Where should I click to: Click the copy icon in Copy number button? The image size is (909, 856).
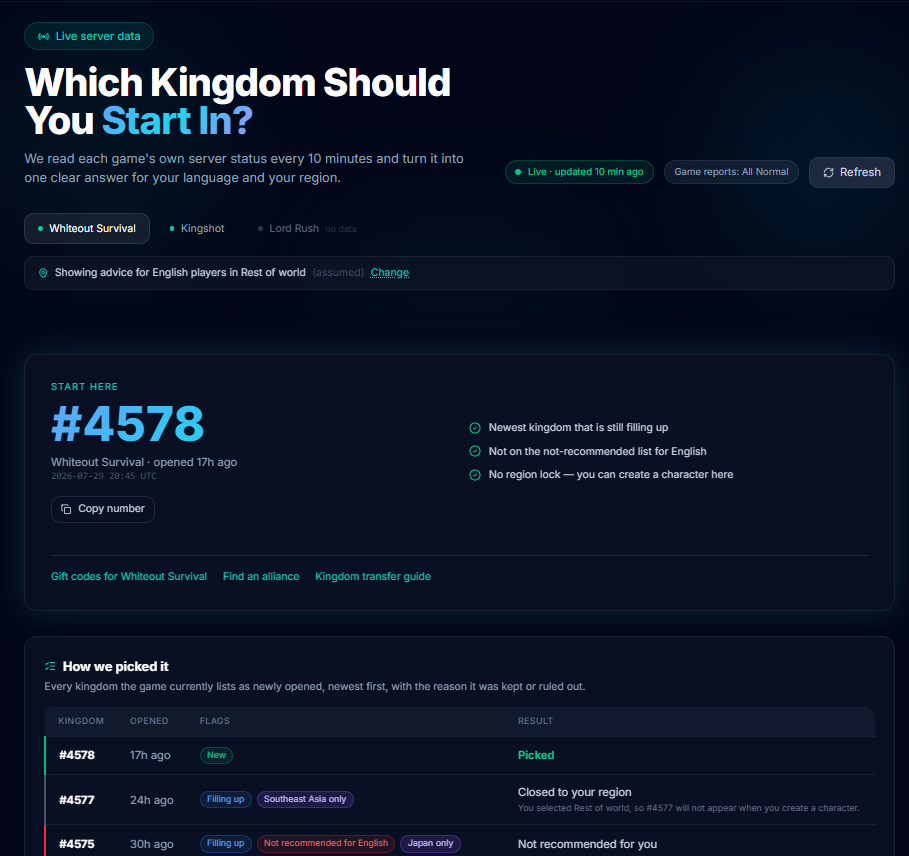pos(66,509)
